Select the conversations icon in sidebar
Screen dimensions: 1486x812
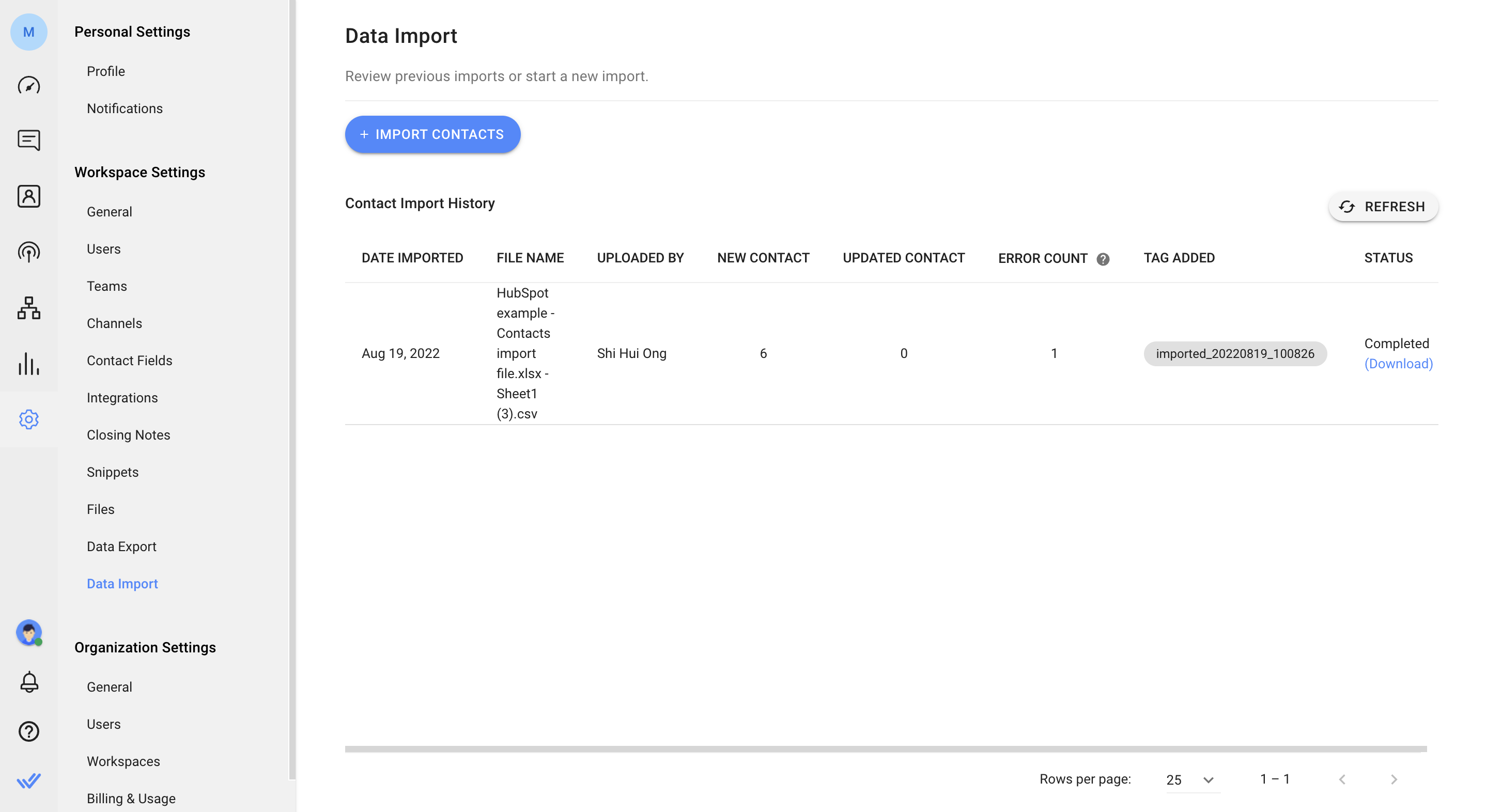pos(28,140)
